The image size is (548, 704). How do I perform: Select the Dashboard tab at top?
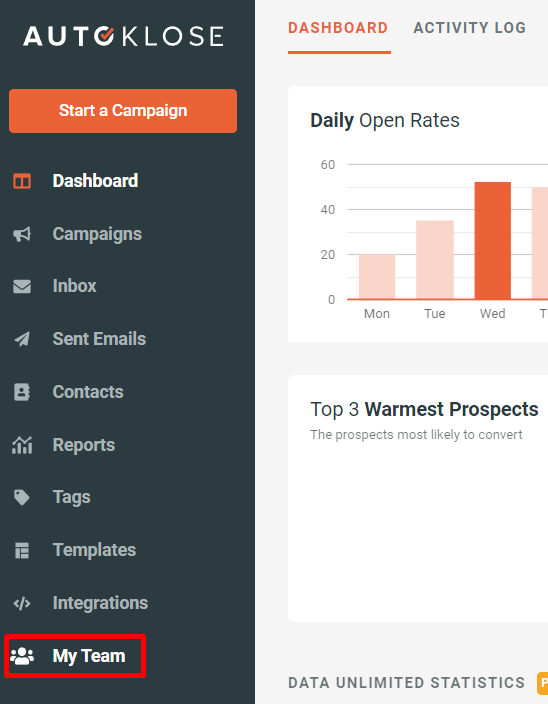pyautogui.click(x=338, y=28)
